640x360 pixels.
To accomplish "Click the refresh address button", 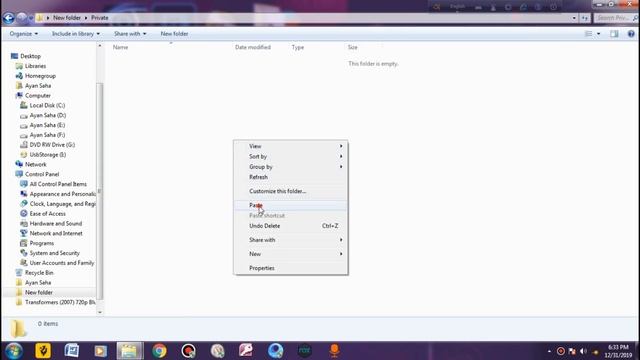I will tap(585, 18).
